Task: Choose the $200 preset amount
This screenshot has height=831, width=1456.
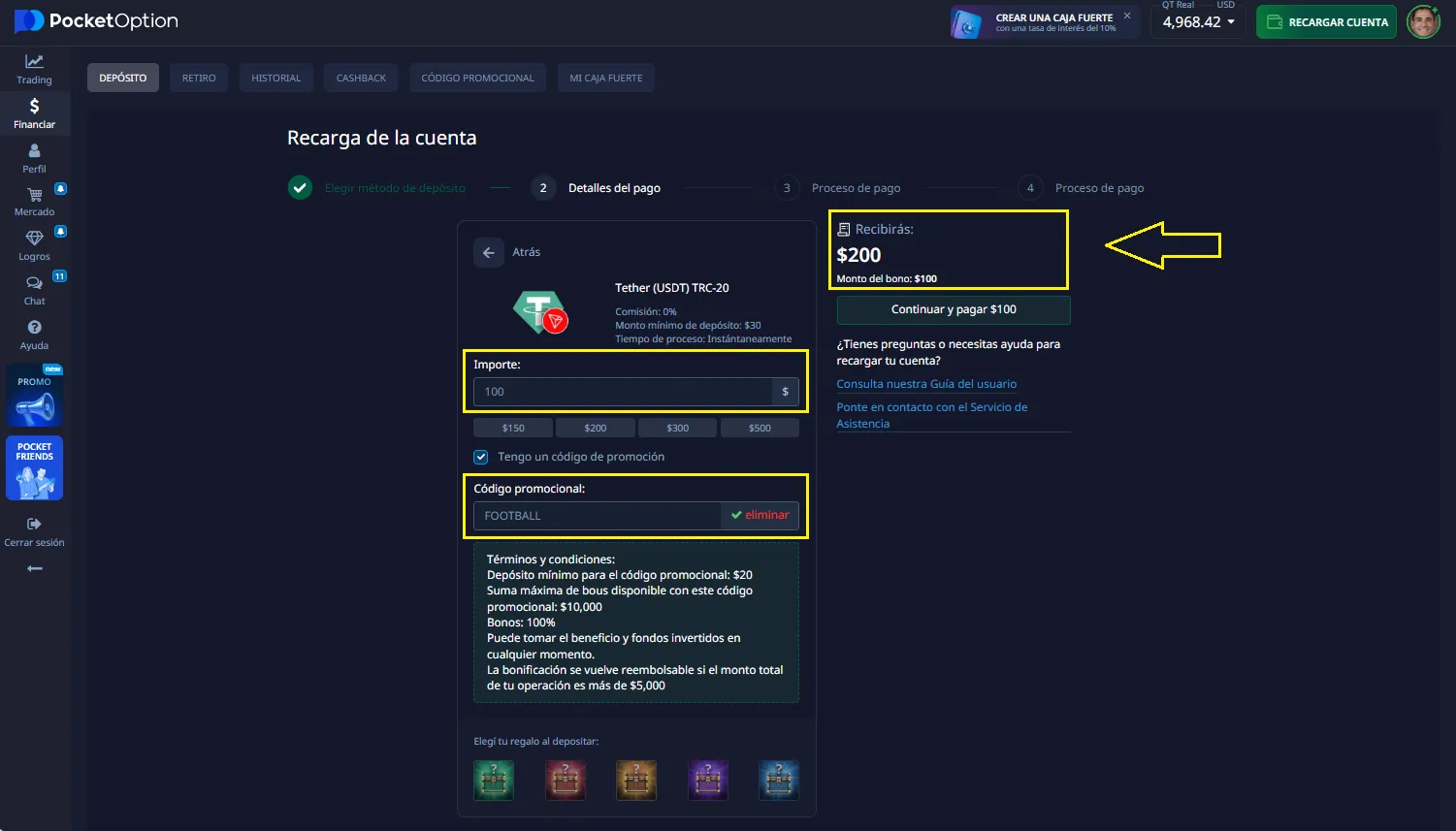Action: pyautogui.click(x=596, y=428)
